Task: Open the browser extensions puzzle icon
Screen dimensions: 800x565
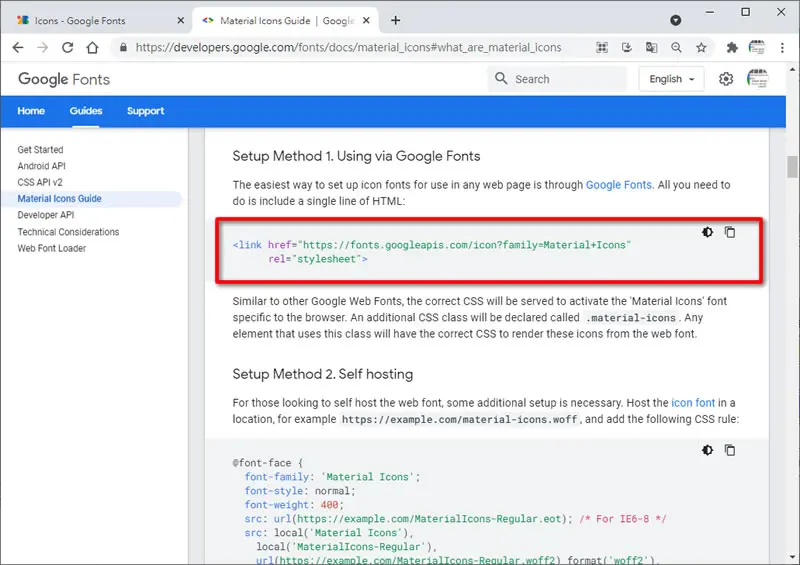Action: coord(732,47)
